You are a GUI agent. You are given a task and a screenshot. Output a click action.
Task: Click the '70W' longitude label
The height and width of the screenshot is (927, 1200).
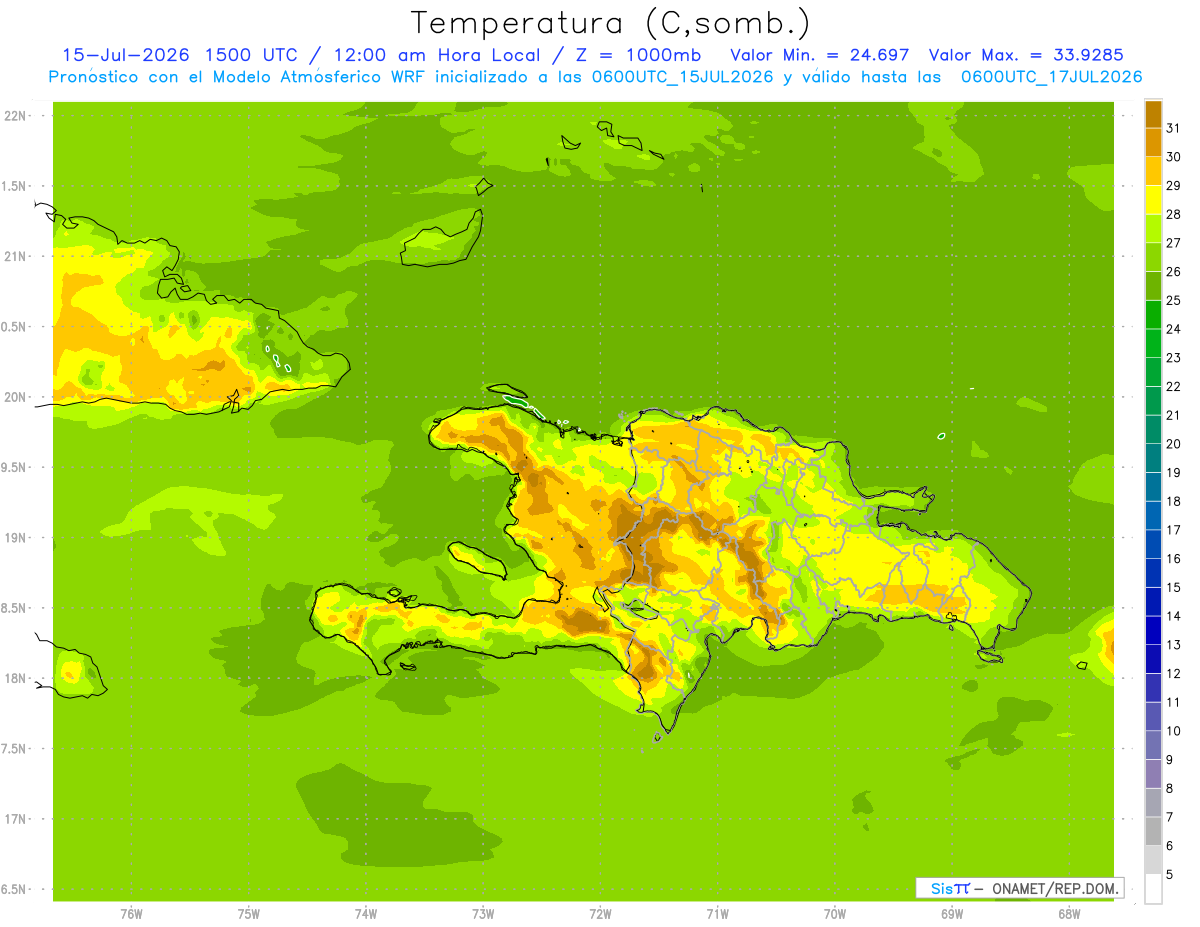(x=835, y=913)
